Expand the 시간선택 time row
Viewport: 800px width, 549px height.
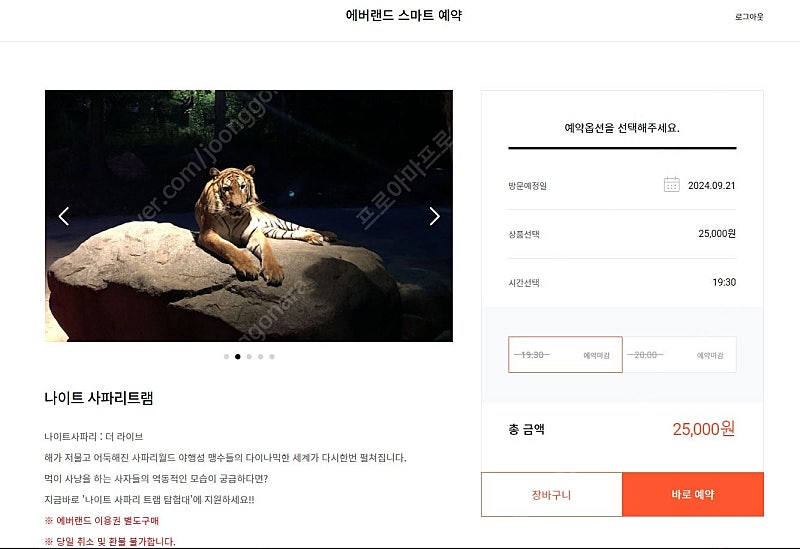coord(622,282)
